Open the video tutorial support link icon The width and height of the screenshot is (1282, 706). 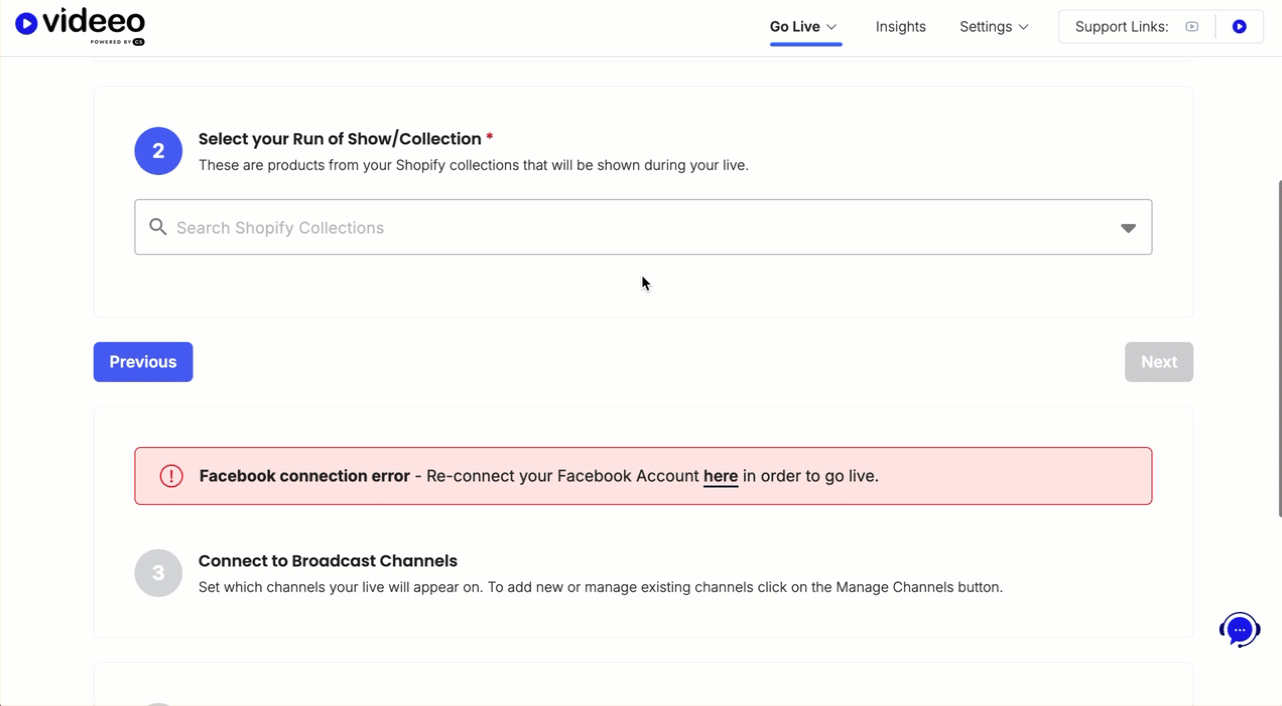coord(1191,27)
